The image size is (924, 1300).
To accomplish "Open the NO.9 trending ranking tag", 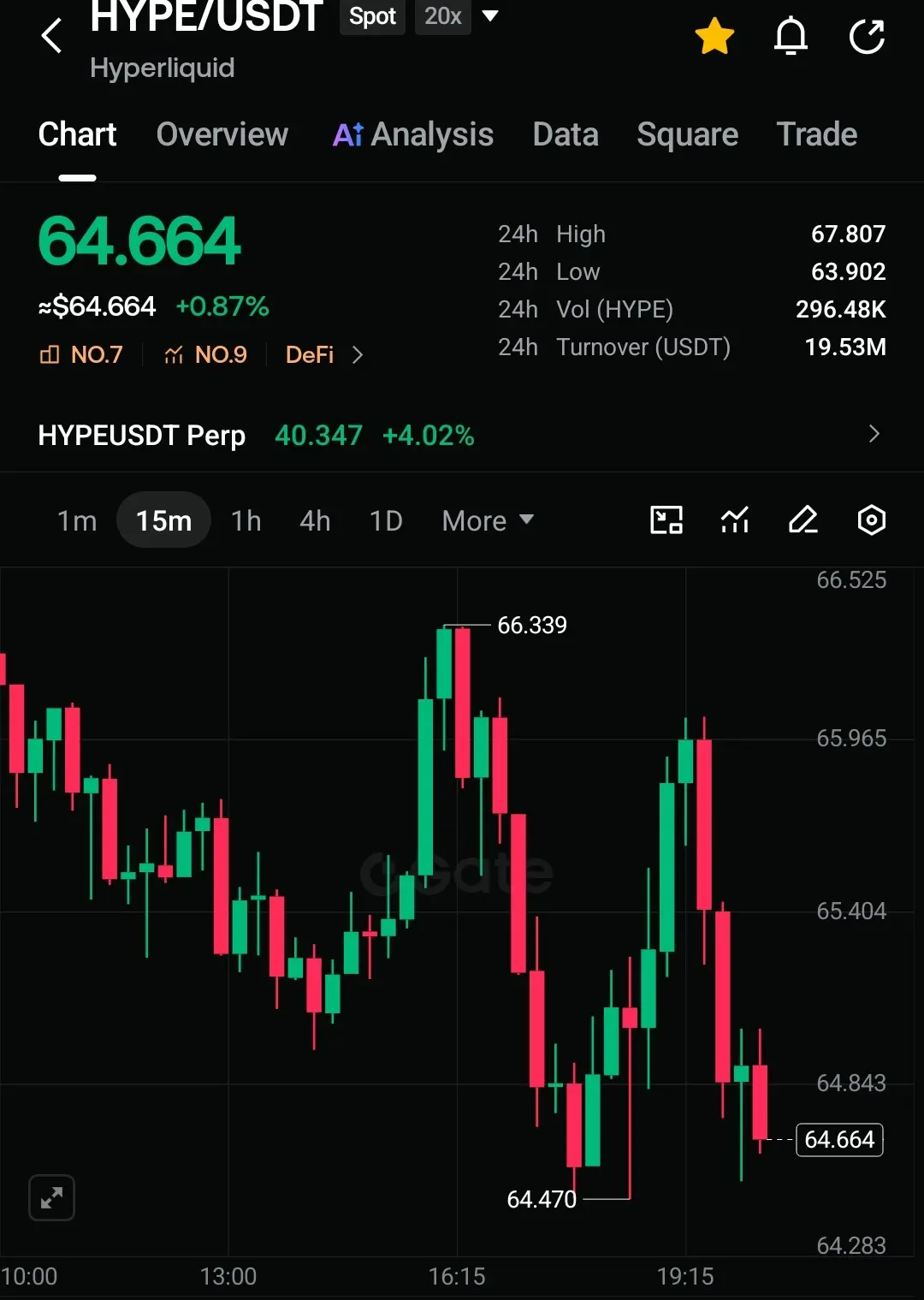I will pyautogui.click(x=205, y=354).
